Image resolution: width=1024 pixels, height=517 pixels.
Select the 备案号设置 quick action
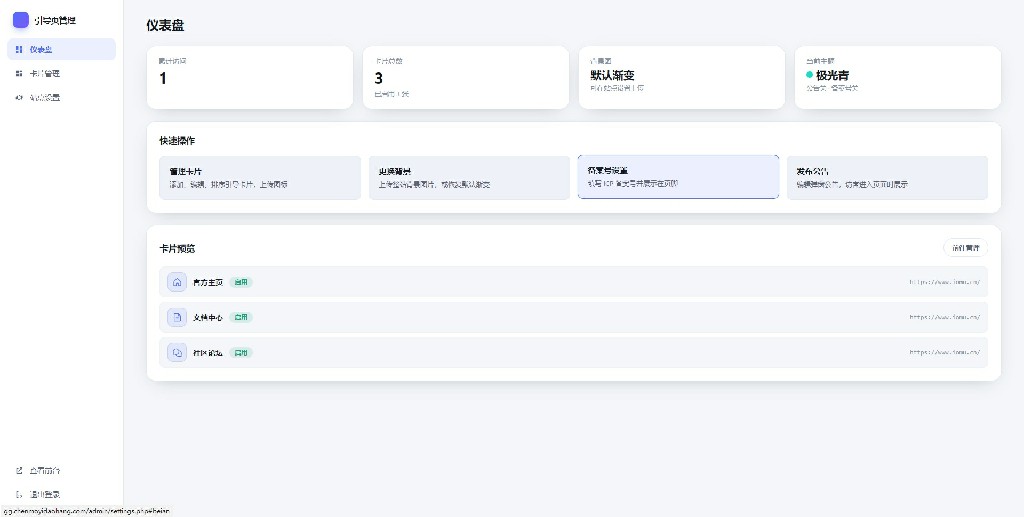(x=679, y=177)
